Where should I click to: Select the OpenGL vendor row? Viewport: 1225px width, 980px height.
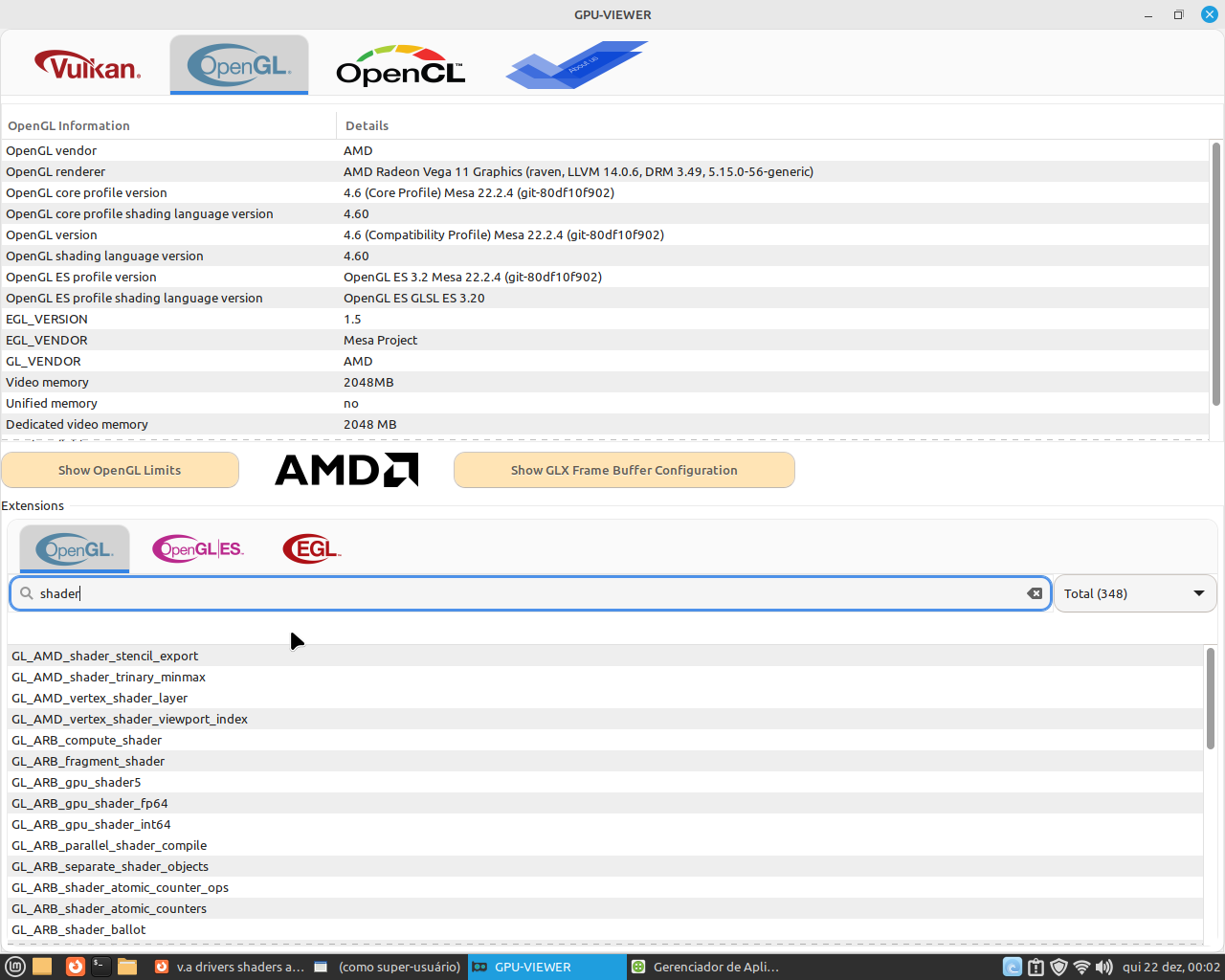click(605, 150)
